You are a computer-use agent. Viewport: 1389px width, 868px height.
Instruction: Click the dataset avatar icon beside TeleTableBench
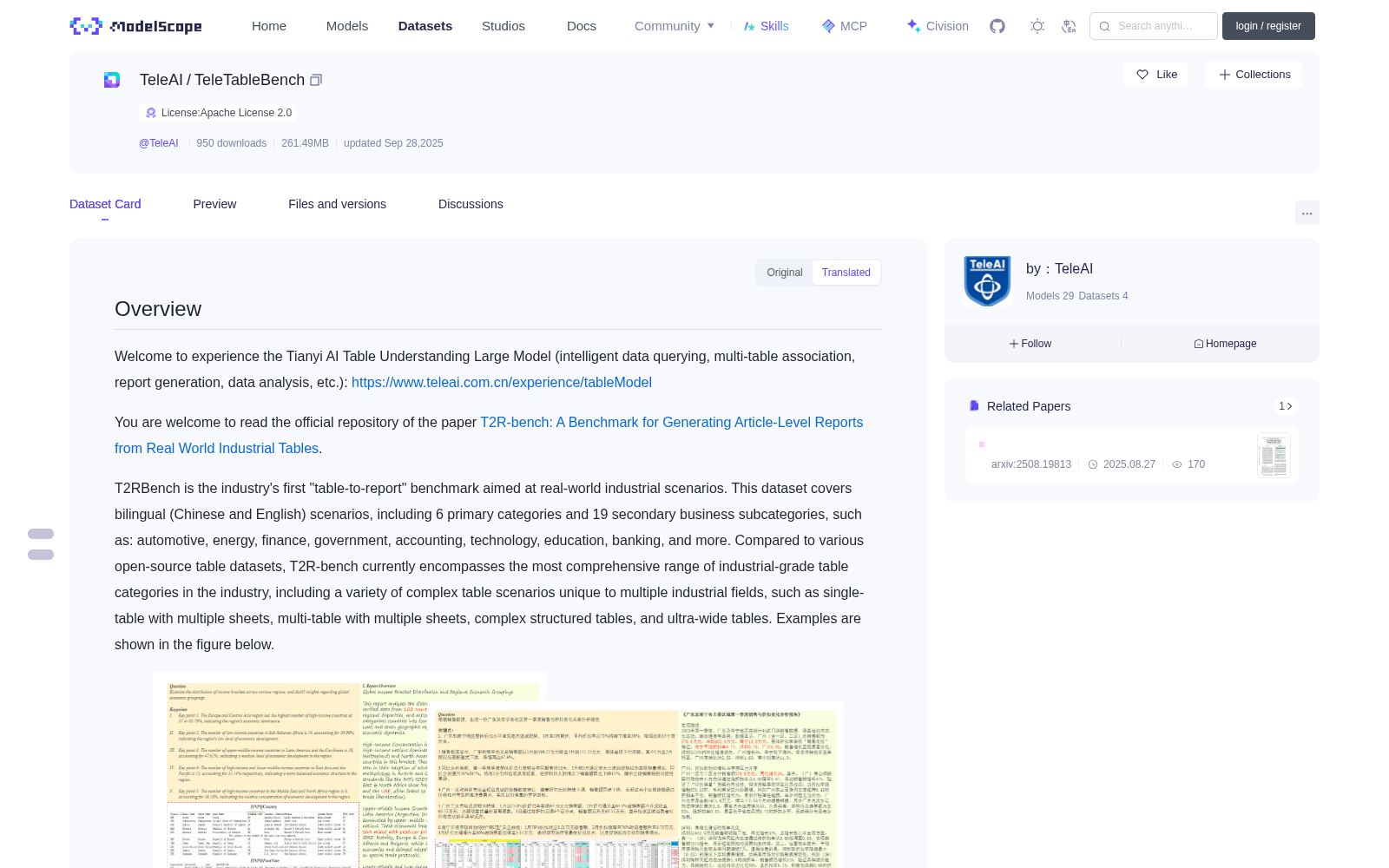pos(112,80)
